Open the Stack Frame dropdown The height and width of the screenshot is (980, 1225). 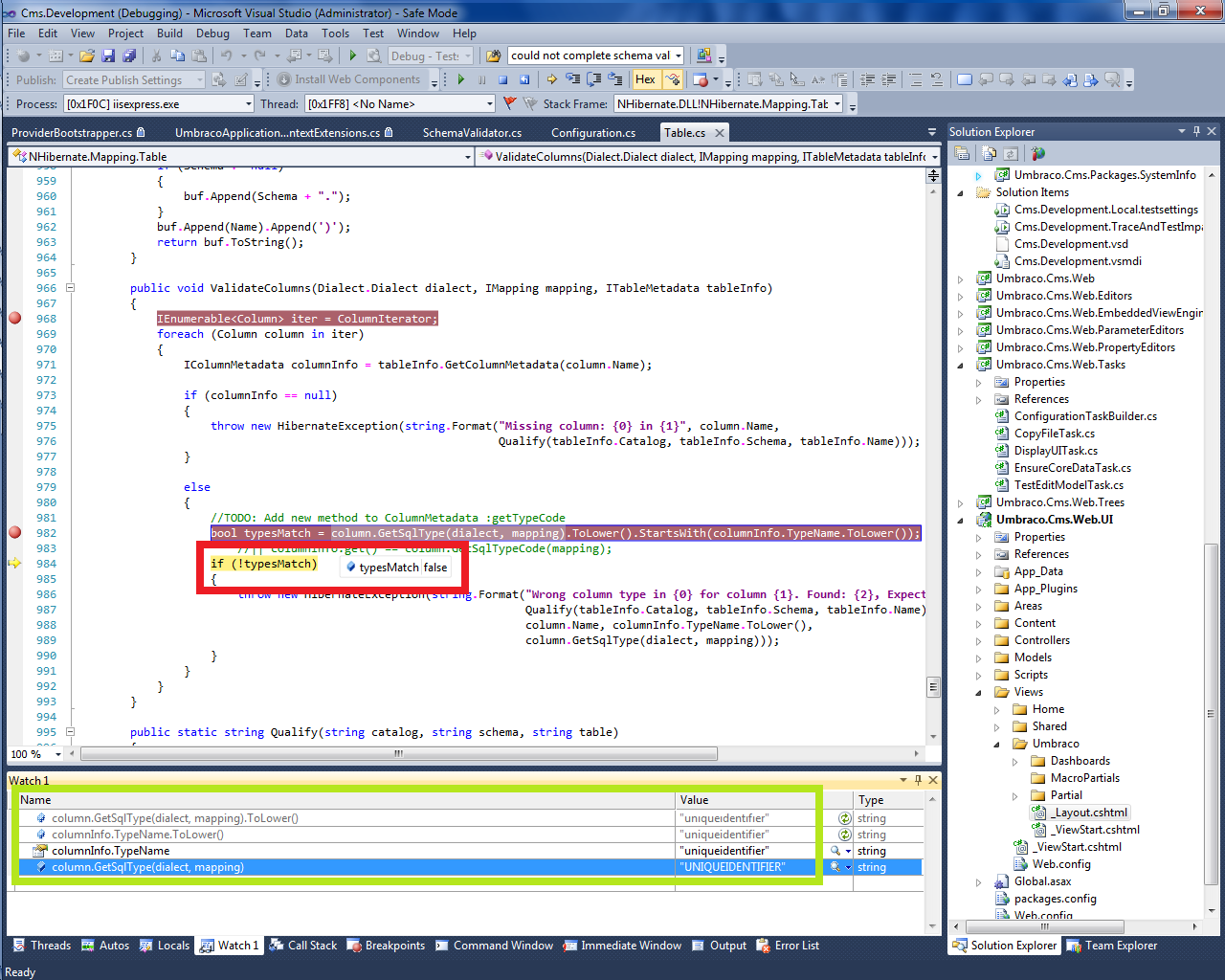[837, 103]
